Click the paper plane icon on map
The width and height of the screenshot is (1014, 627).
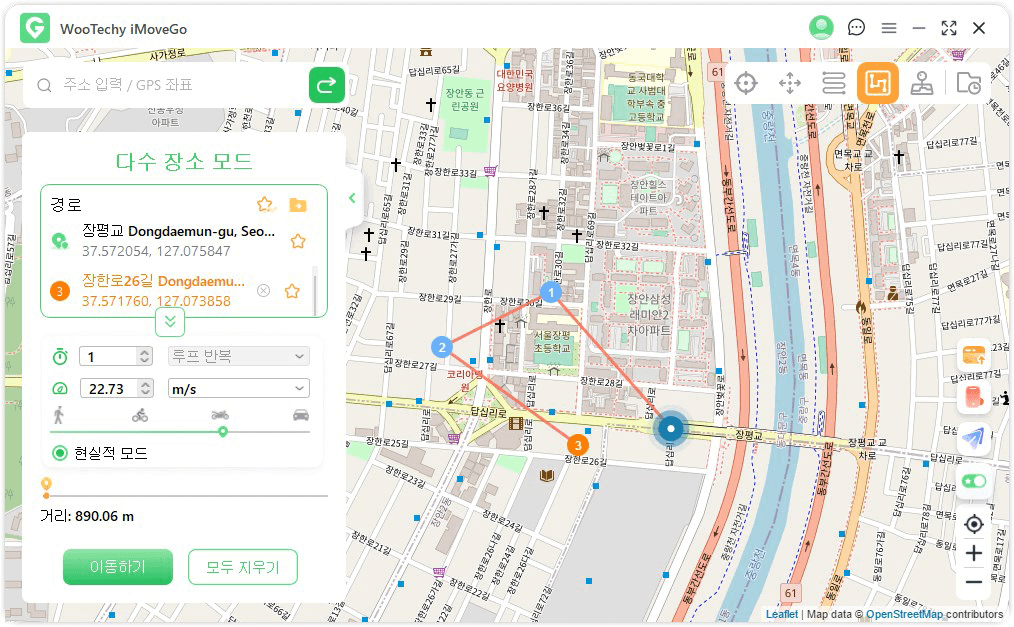coord(973,438)
